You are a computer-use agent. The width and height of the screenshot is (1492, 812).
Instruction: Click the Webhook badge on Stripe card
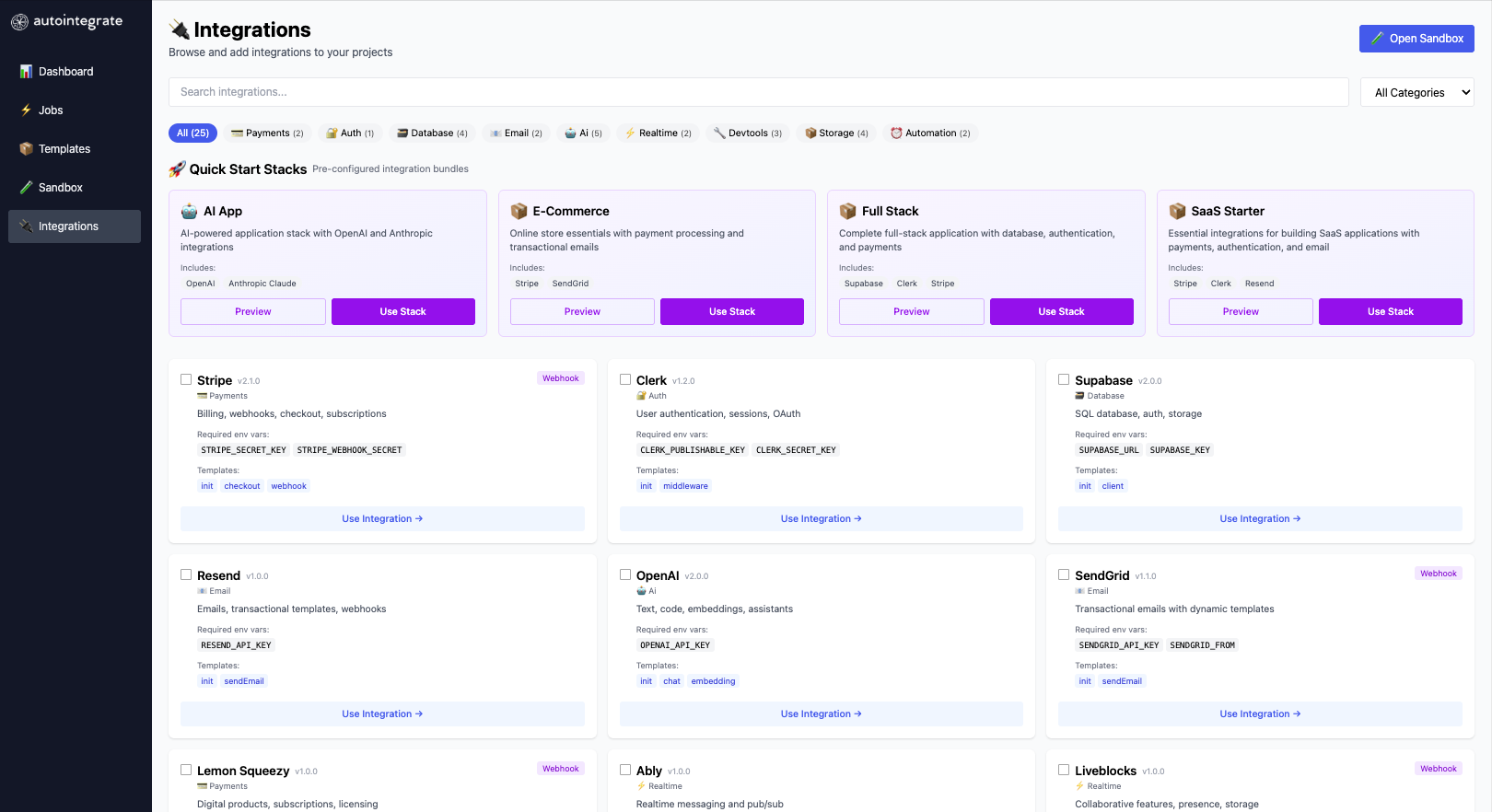click(x=561, y=379)
